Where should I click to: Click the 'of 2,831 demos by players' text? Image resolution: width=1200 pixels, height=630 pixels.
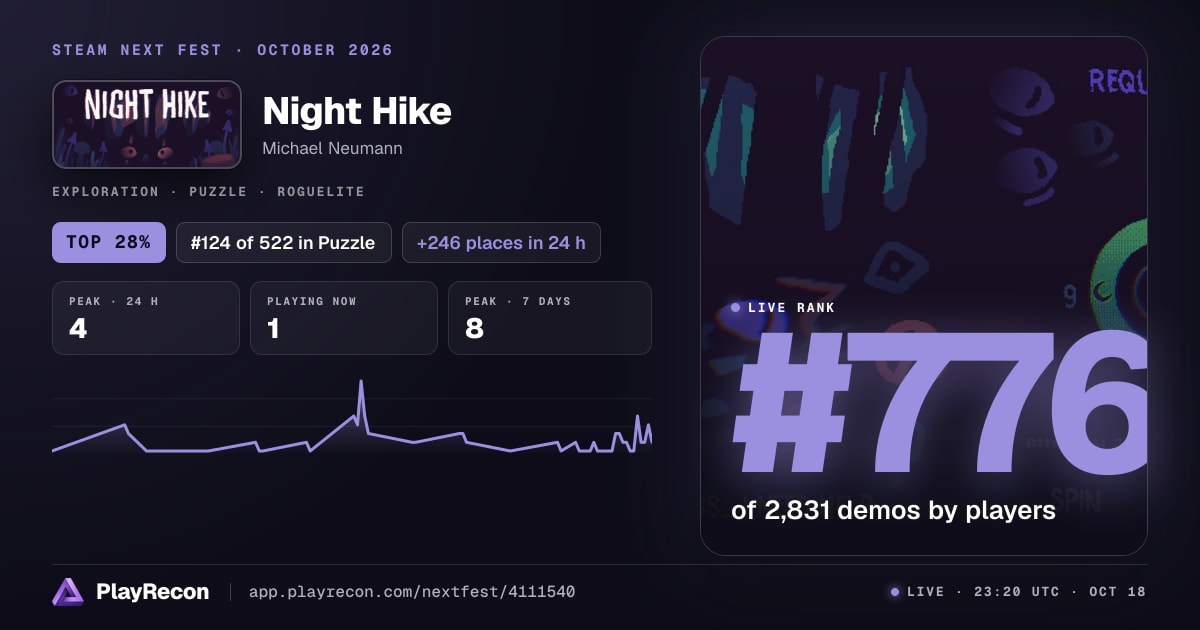(x=894, y=510)
